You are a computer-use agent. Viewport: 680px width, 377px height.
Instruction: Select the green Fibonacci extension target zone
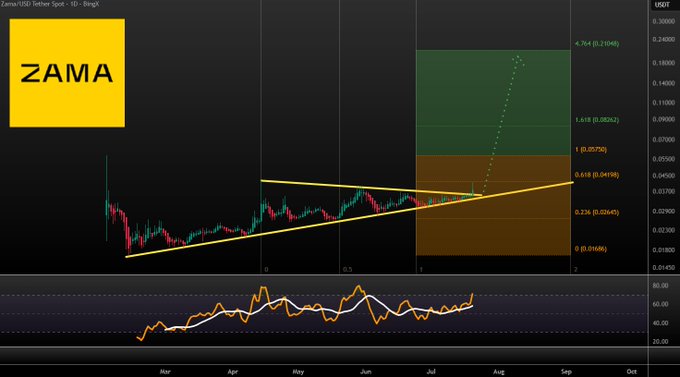[493, 103]
